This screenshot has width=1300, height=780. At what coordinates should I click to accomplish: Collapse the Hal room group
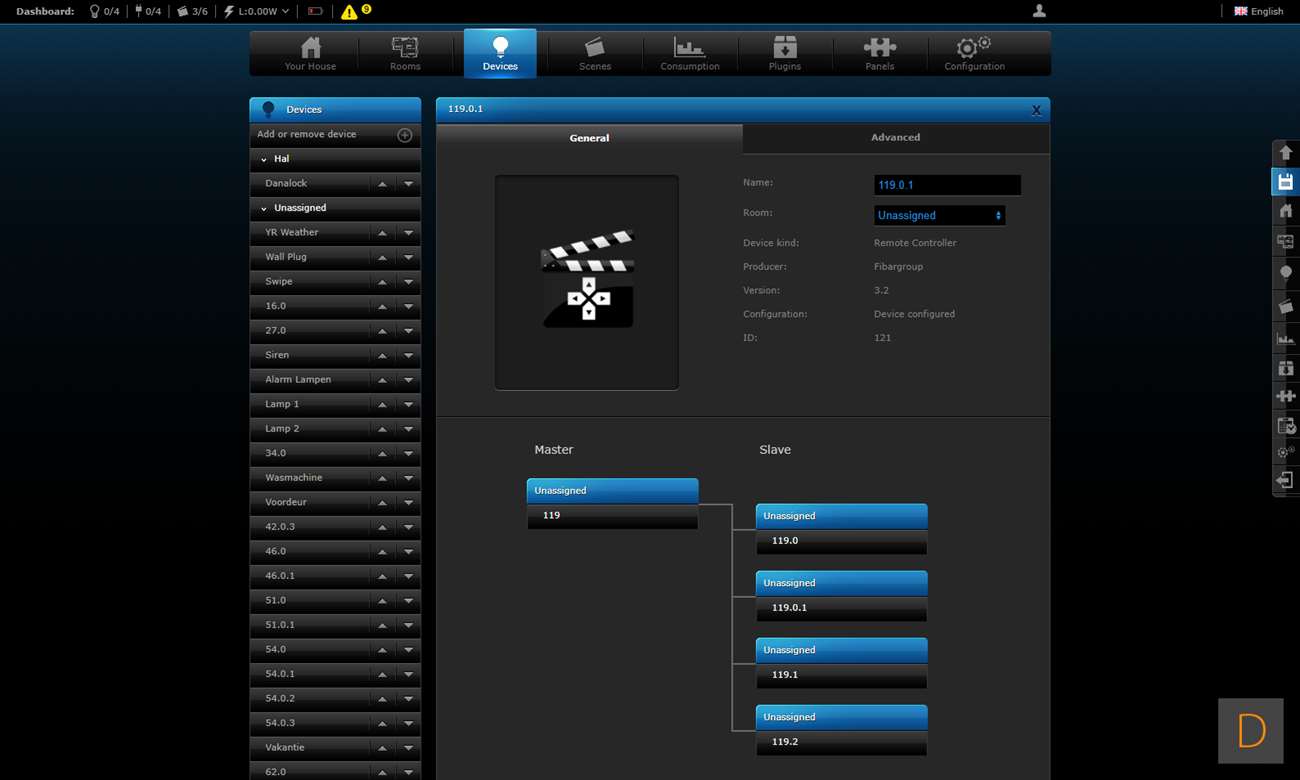point(264,159)
